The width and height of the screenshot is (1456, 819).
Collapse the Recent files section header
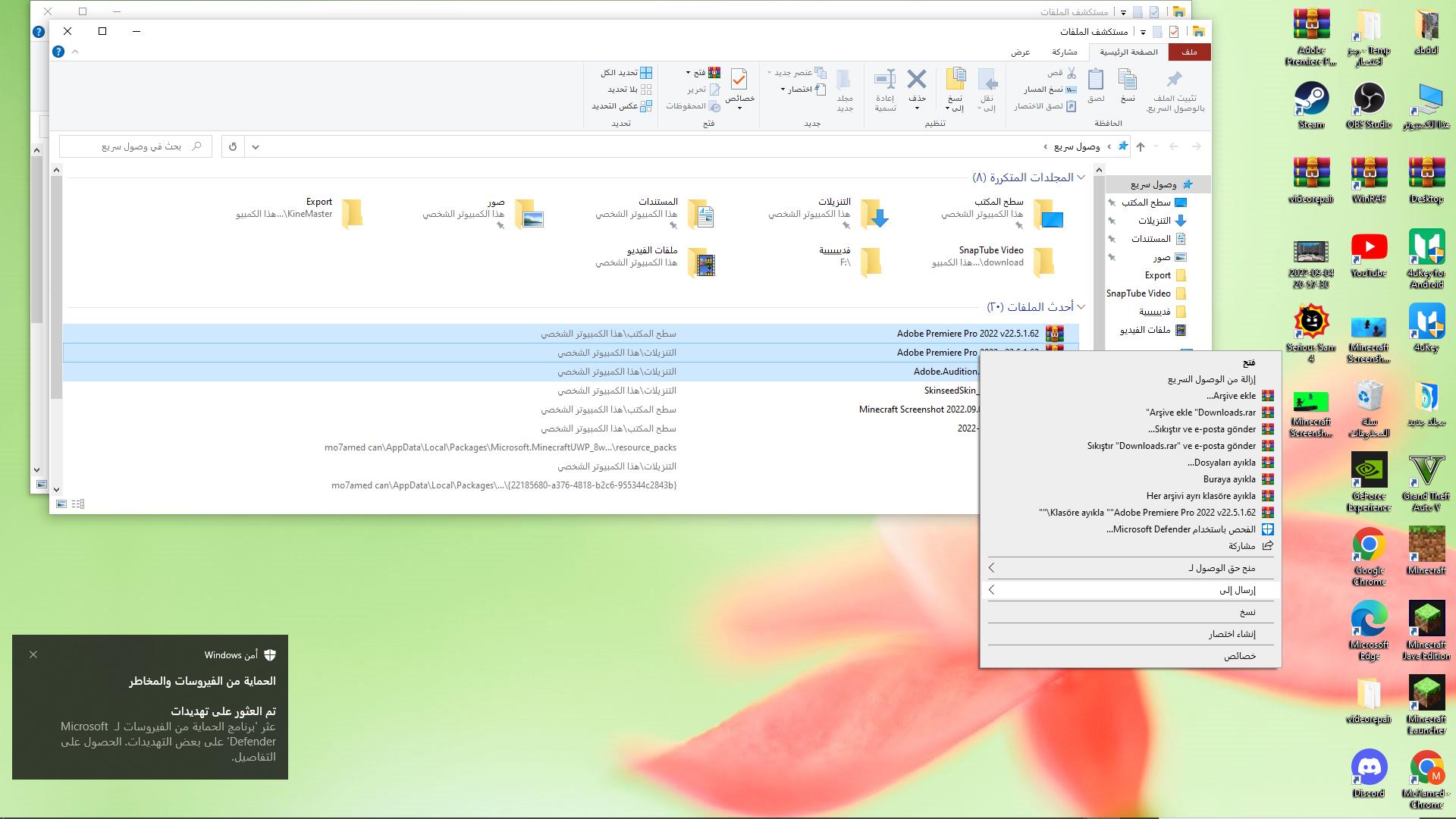1081,307
